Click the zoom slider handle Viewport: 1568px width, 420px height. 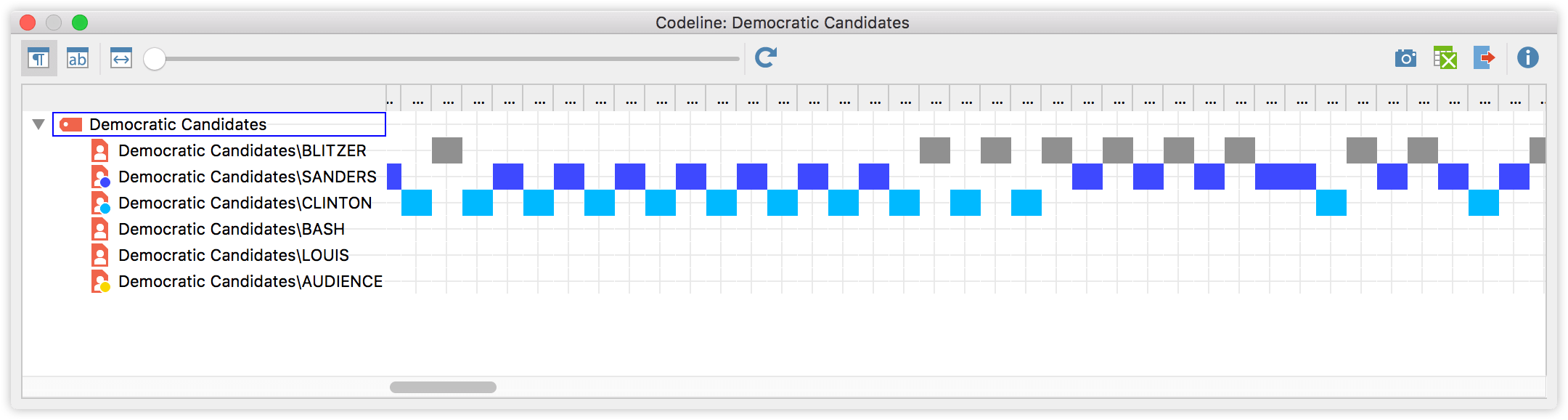155,59
